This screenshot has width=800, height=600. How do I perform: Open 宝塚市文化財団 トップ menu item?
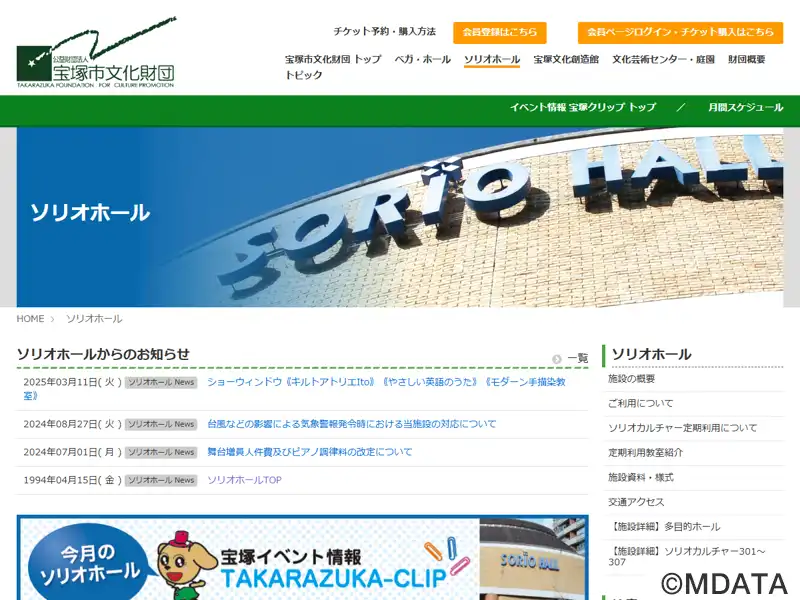(333, 59)
